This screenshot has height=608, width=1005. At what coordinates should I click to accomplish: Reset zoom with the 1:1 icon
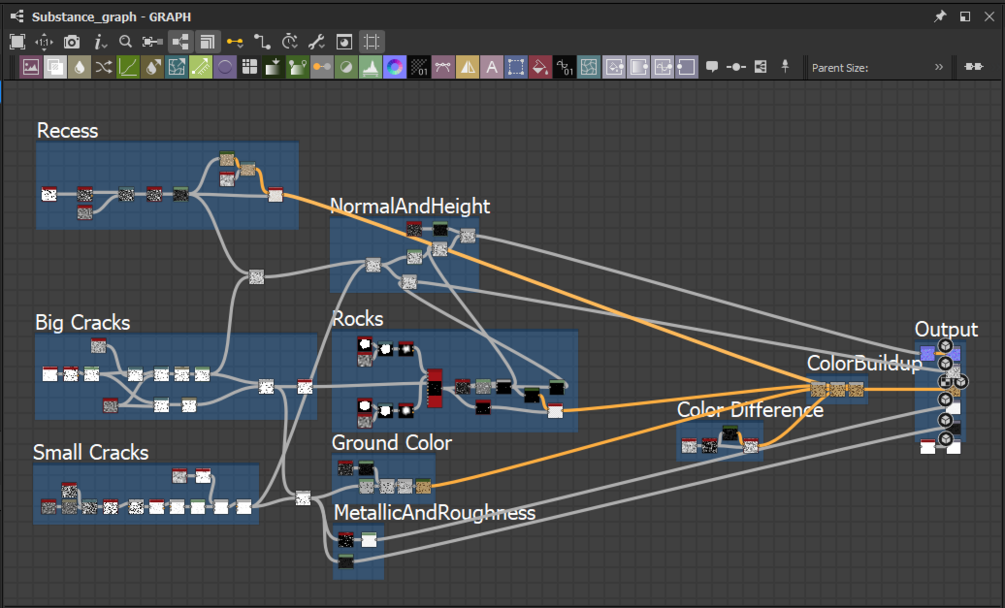44,42
